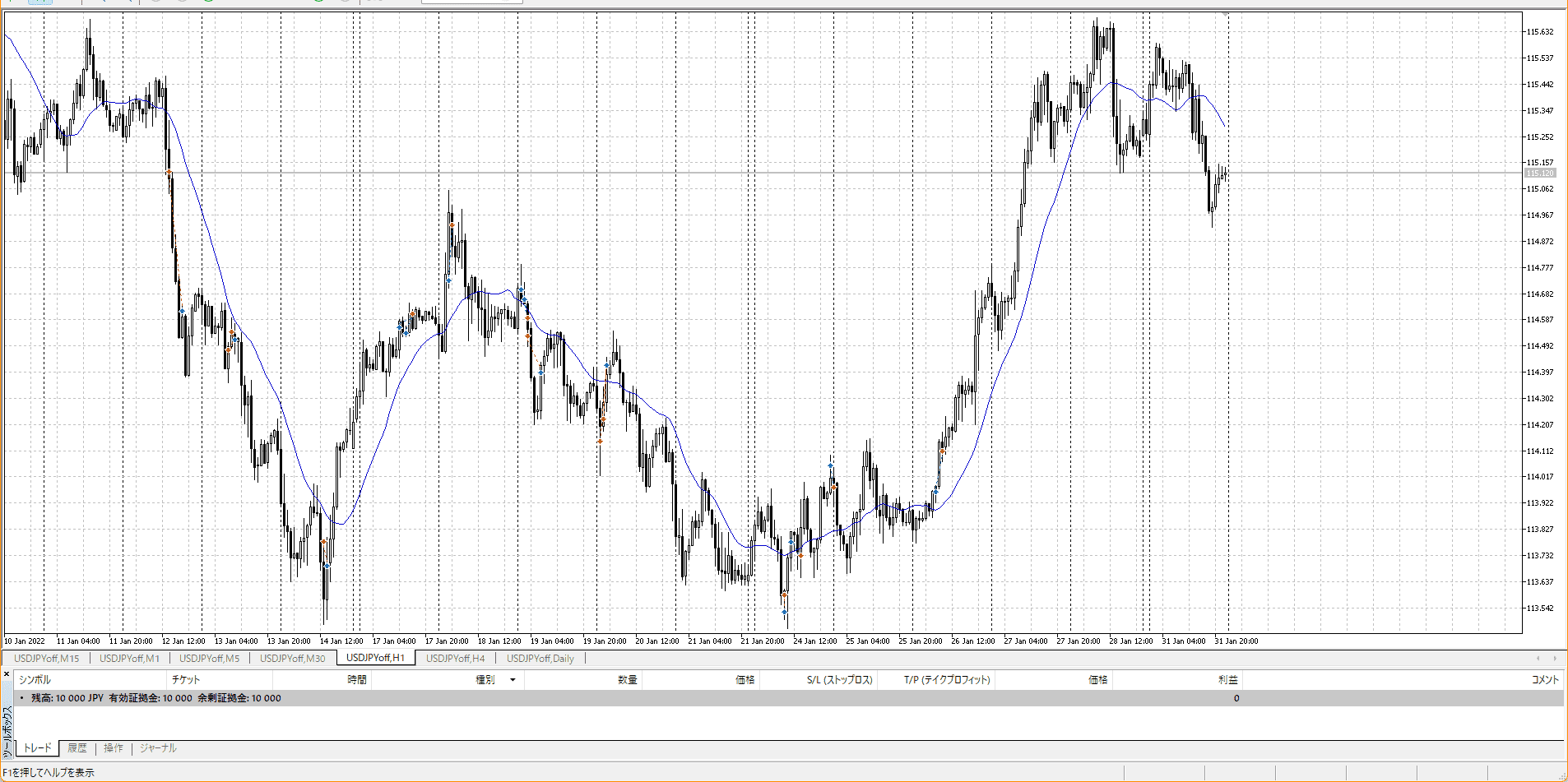The width and height of the screenshot is (1568, 782).
Task: Sort by the チケット column header
Action: [x=185, y=680]
